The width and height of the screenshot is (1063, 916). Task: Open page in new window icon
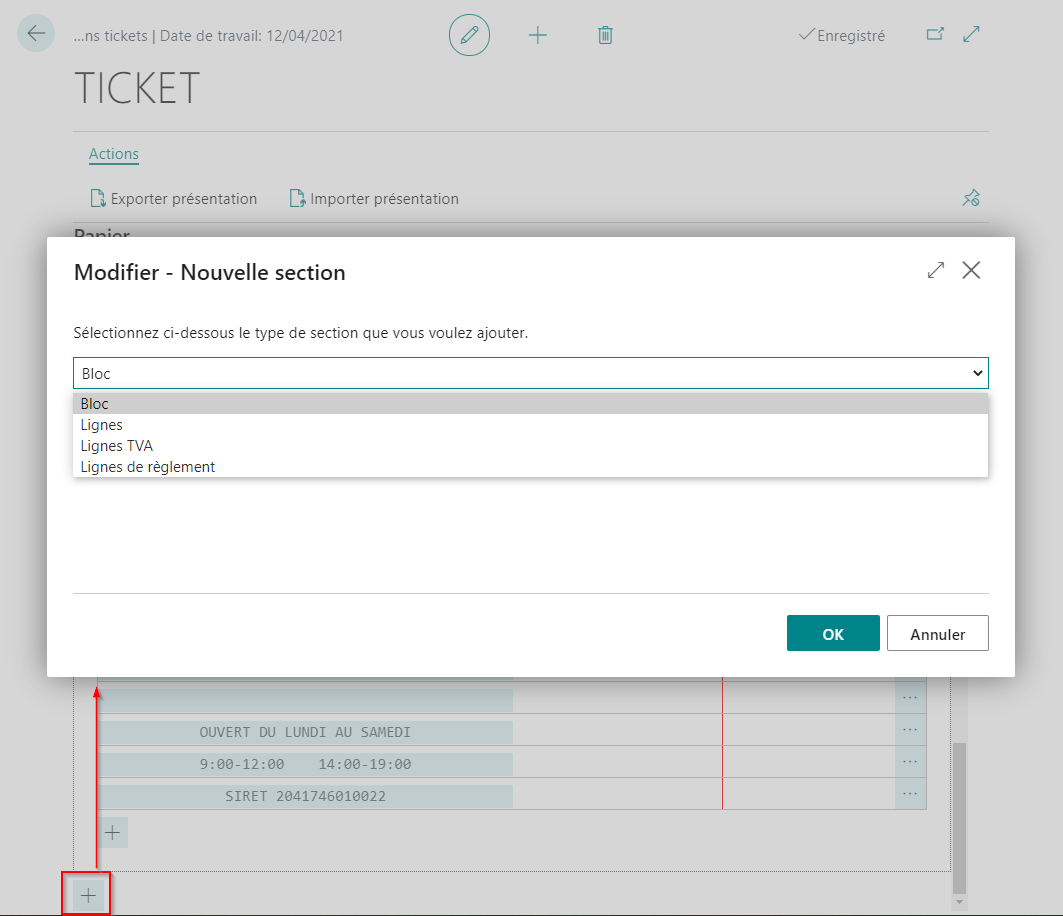click(x=935, y=34)
